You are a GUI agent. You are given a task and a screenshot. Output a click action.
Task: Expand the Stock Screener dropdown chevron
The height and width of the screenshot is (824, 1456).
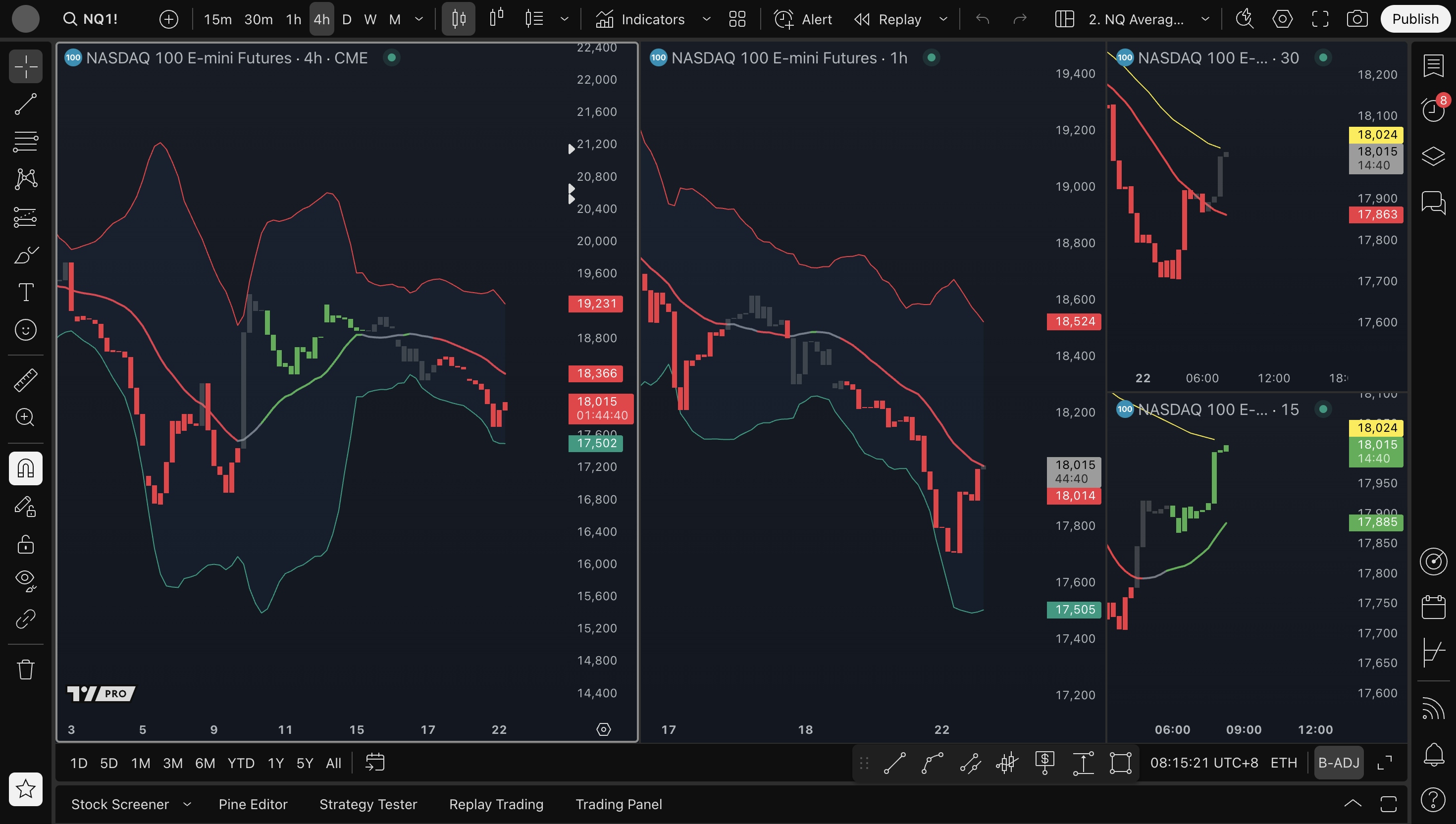(187, 804)
